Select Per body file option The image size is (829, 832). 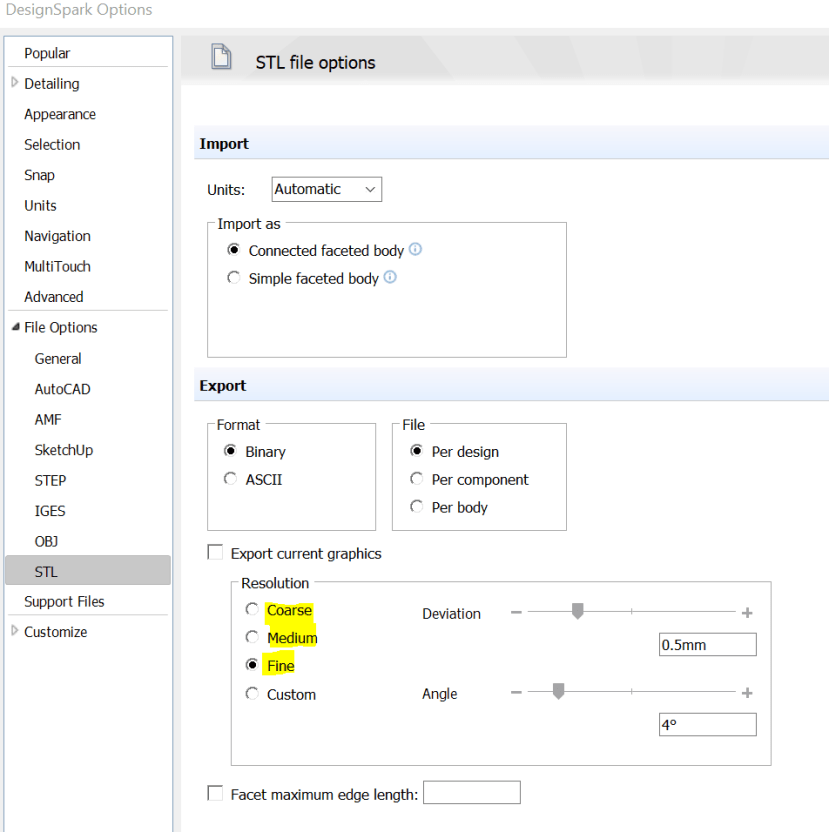click(417, 506)
